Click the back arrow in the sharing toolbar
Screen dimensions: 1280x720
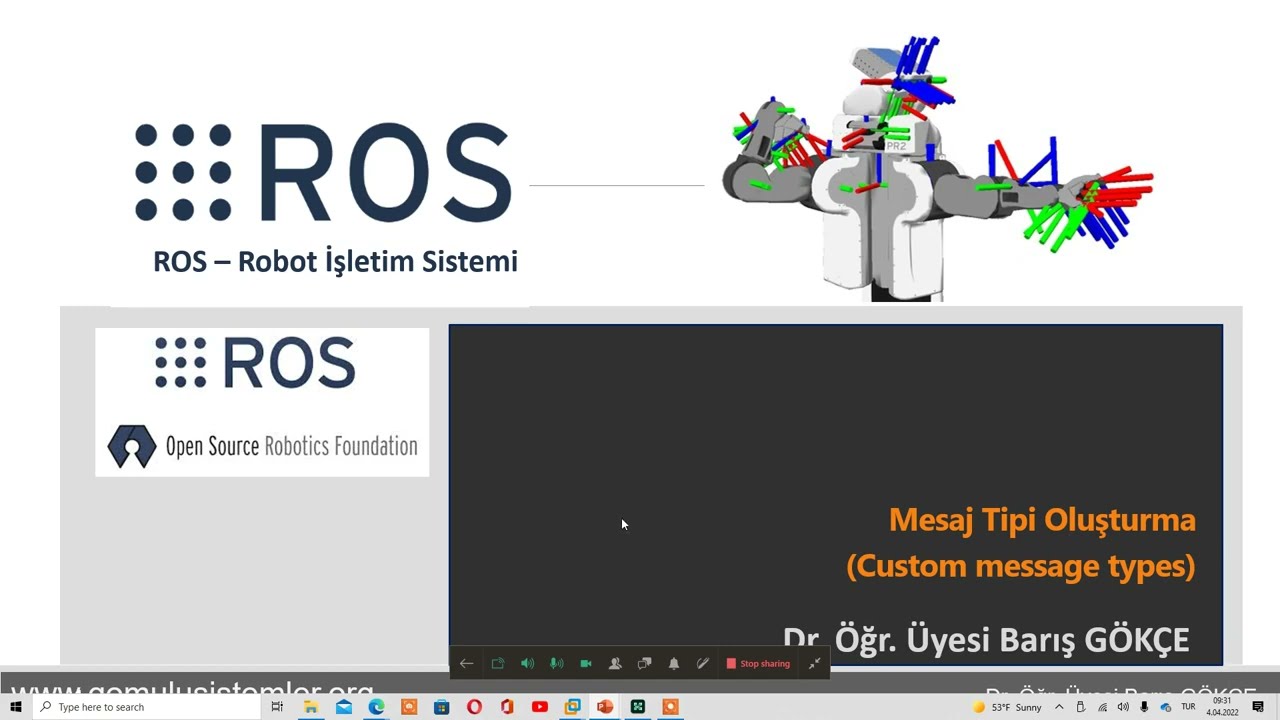[466, 663]
